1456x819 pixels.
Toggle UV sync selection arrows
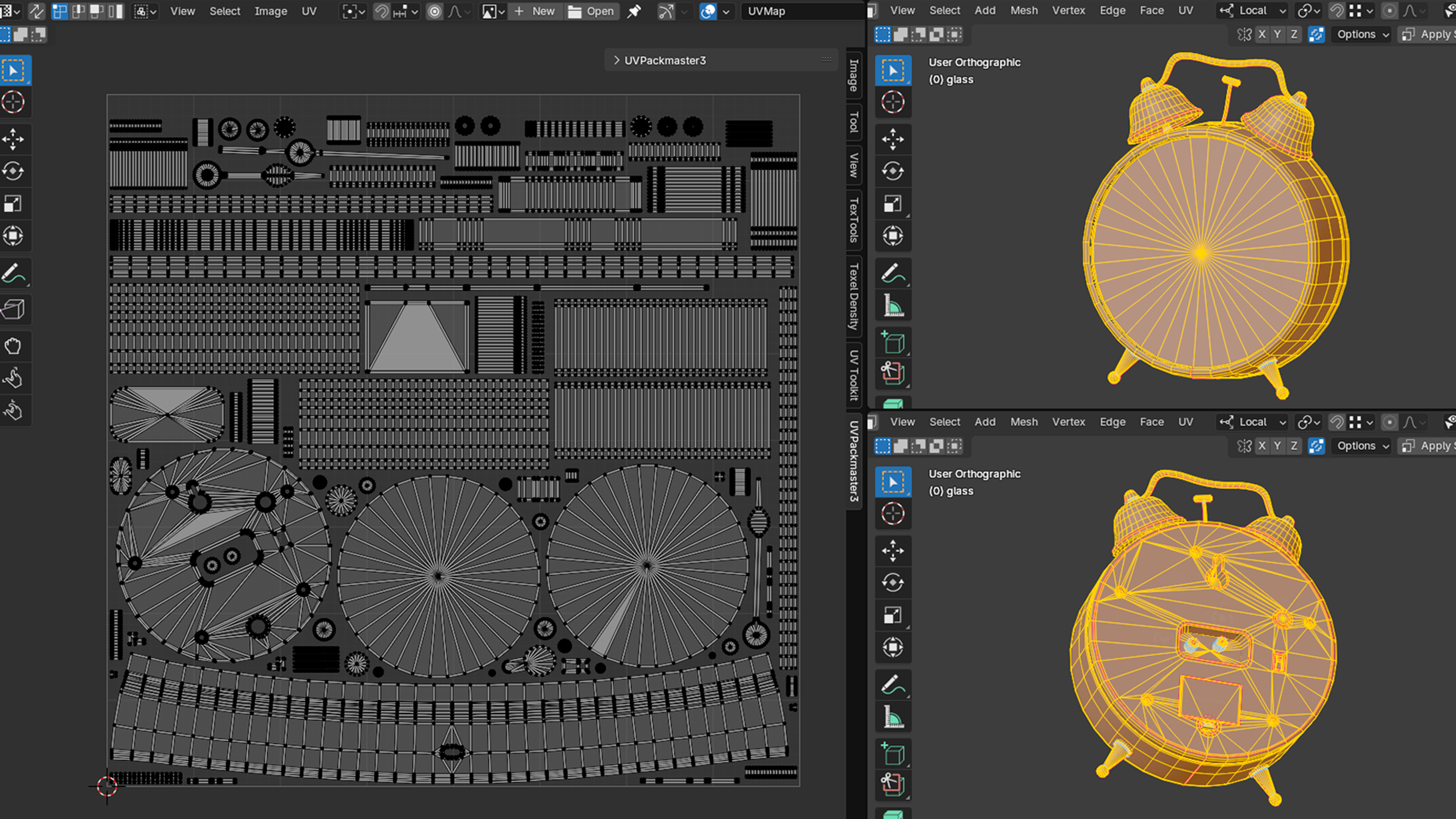(37, 11)
